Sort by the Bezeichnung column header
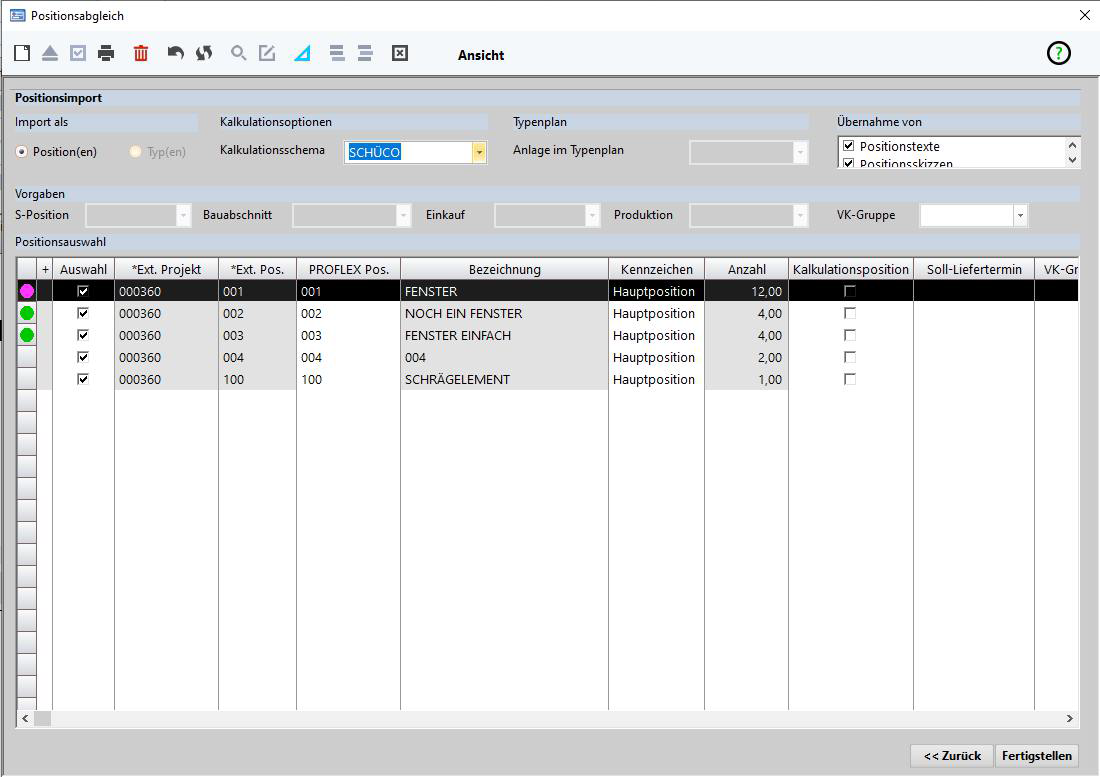Image resolution: width=1100 pixels, height=777 pixels. tap(504, 269)
